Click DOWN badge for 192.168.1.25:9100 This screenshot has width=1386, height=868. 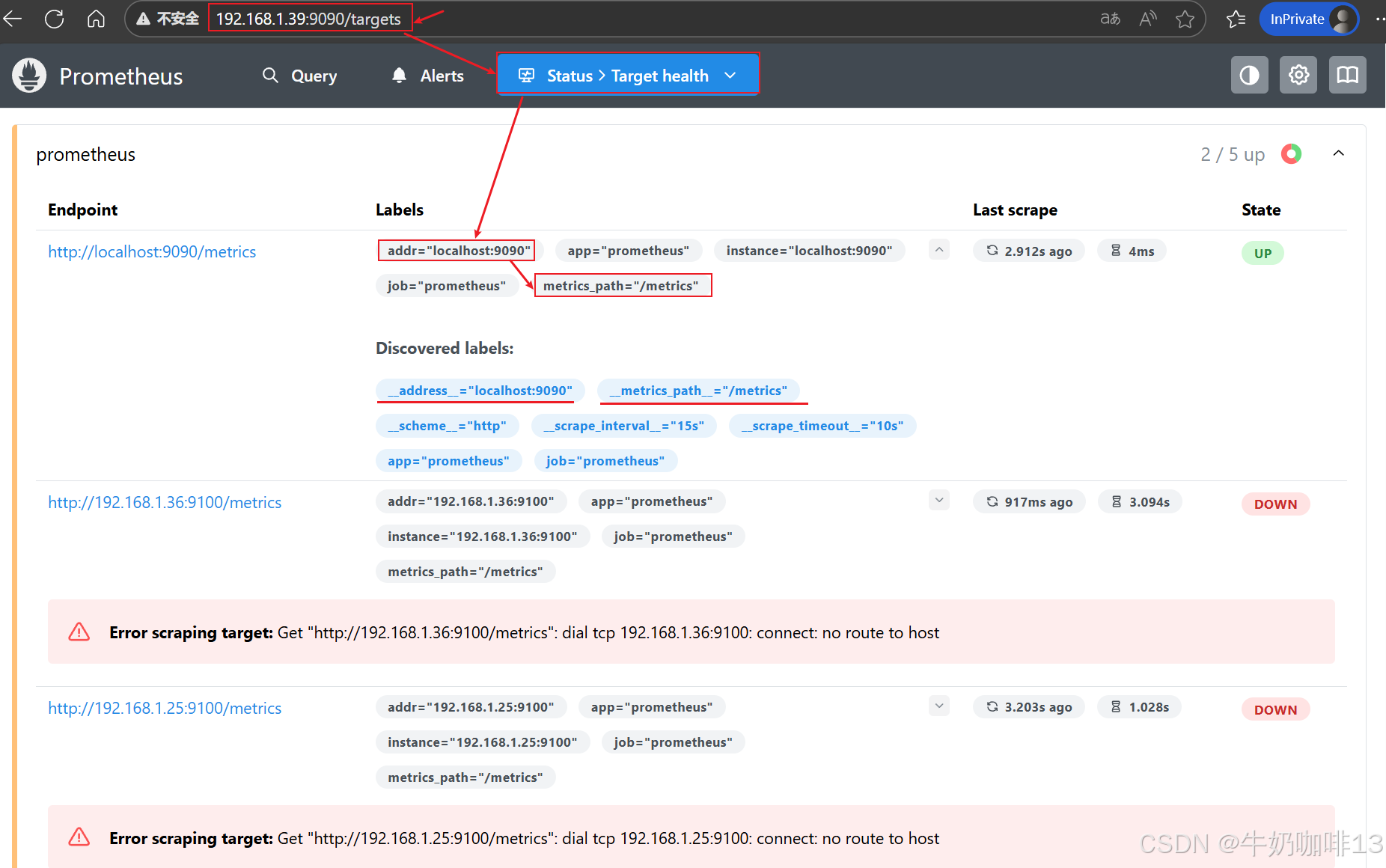(x=1276, y=710)
